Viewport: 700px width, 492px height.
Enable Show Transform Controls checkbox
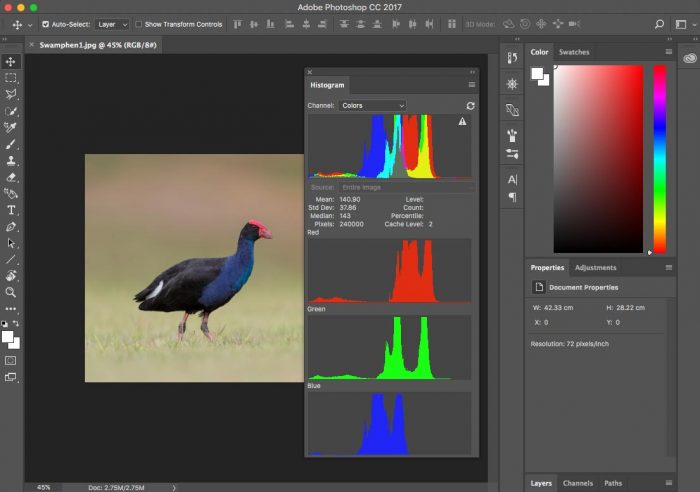(x=139, y=23)
